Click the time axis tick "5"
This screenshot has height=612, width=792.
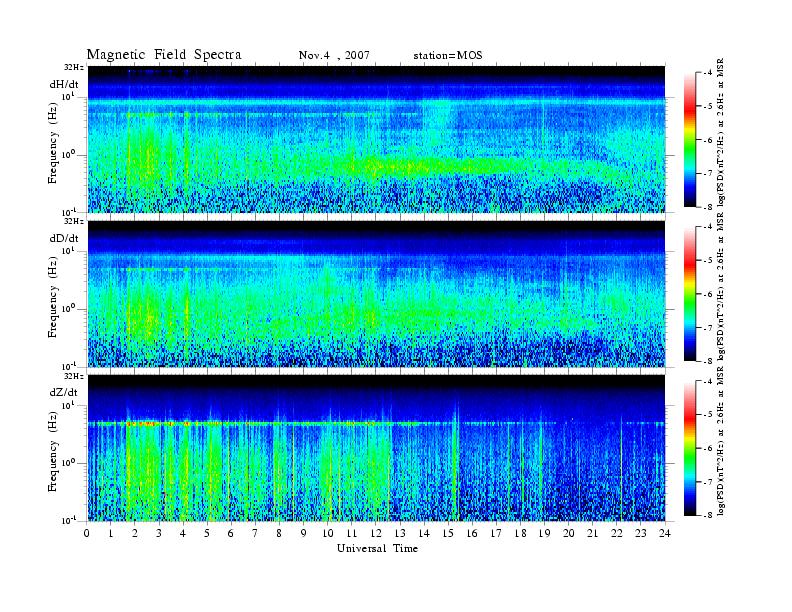tap(207, 533)
